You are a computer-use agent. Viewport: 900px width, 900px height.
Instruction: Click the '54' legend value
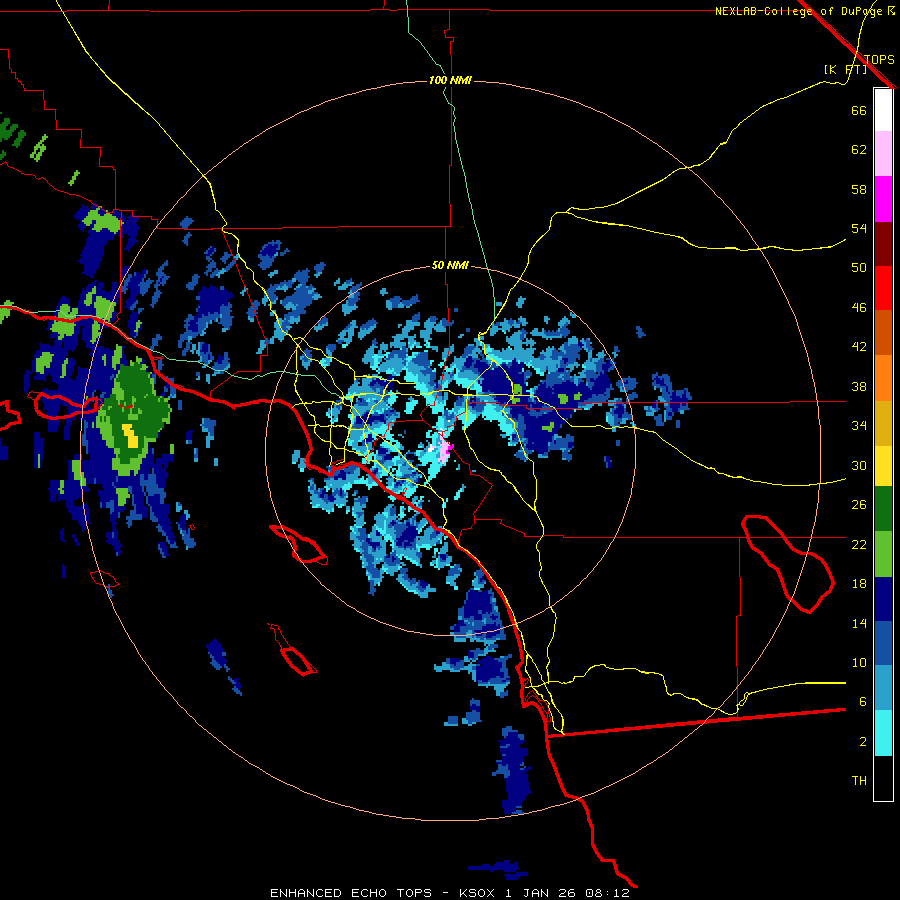(x=859, y=228)
